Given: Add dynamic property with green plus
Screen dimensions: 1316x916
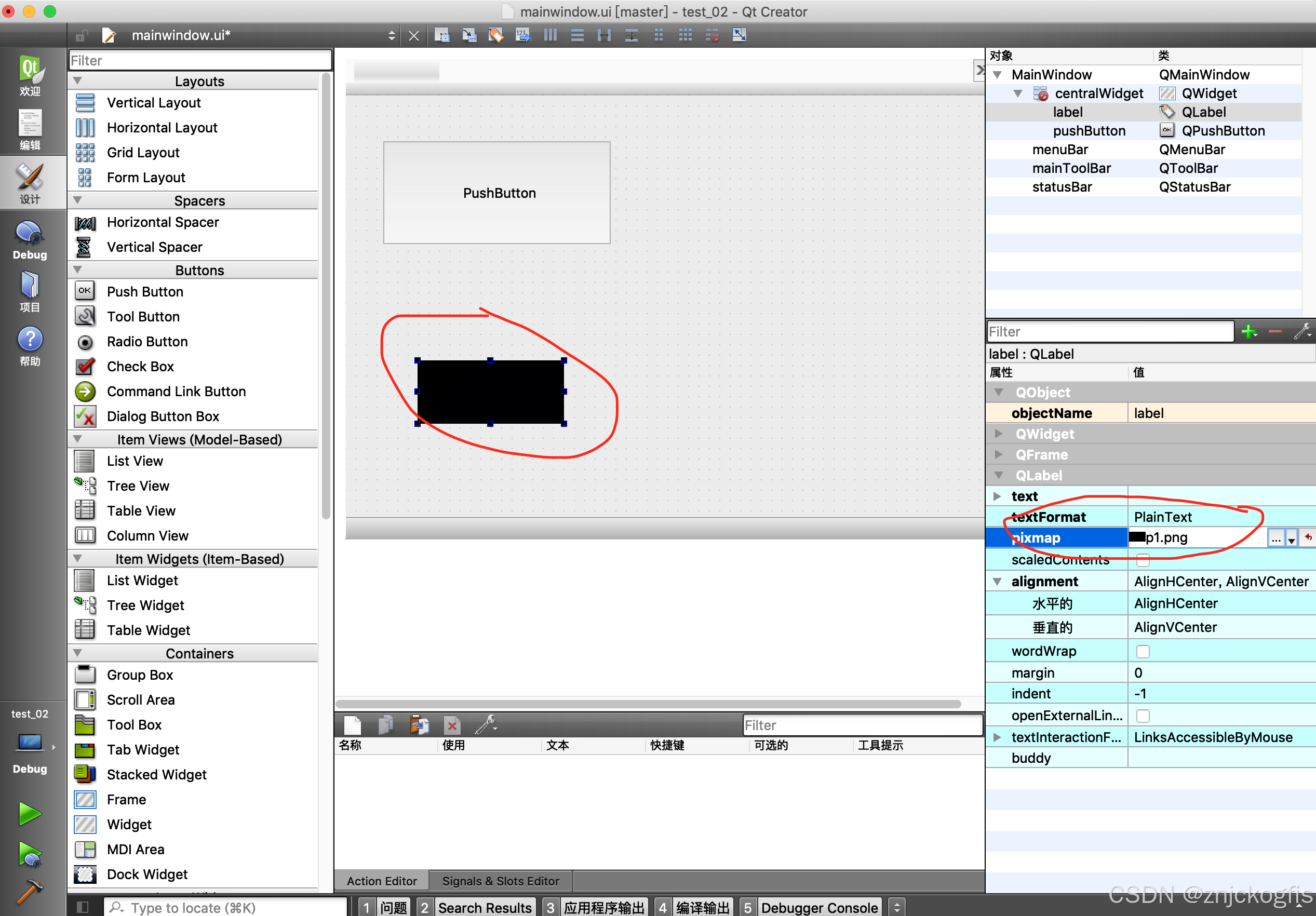Looking at the screenshot, I should (1248, 331).
